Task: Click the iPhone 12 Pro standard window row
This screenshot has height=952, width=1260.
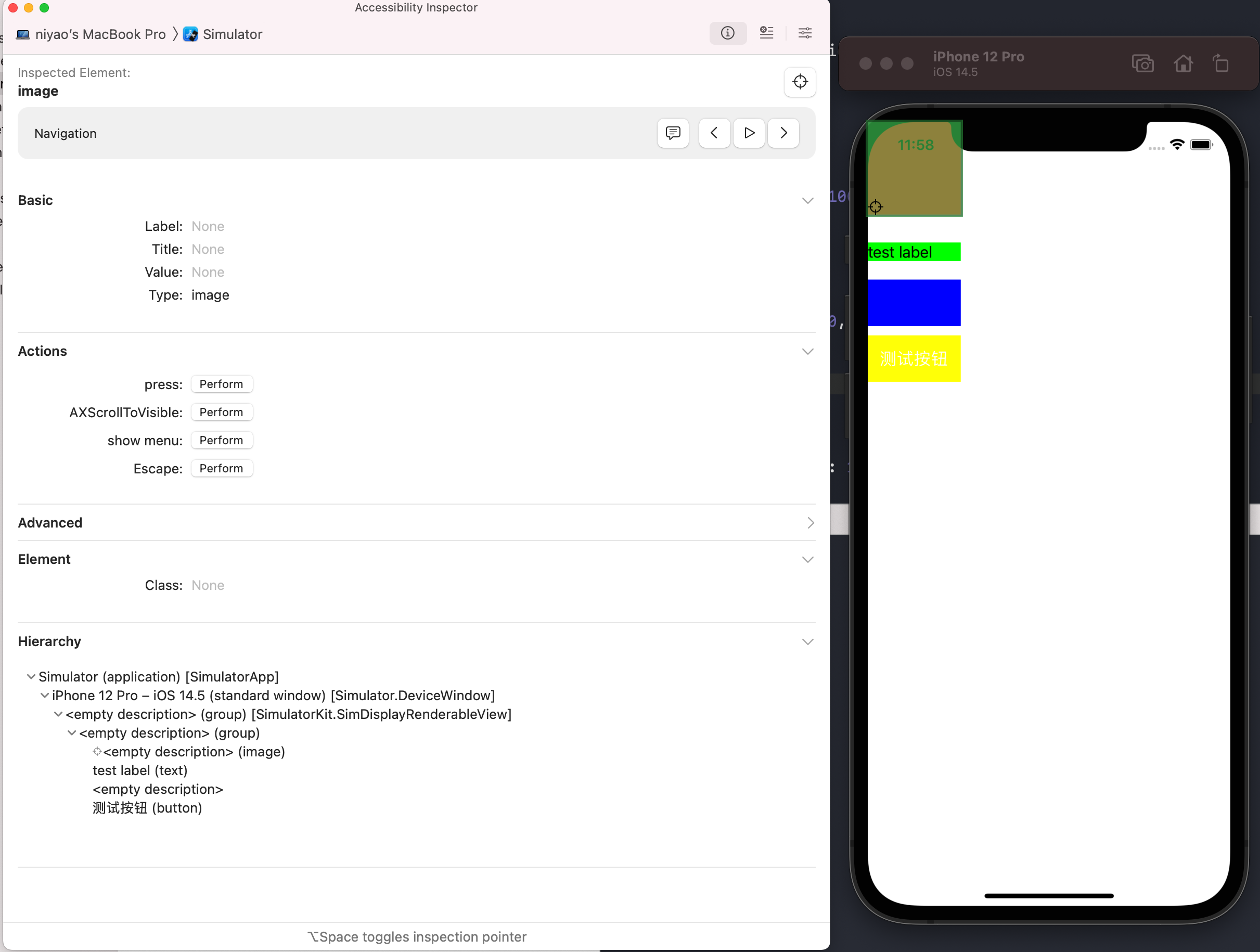Action: click(x=274, y=696)
